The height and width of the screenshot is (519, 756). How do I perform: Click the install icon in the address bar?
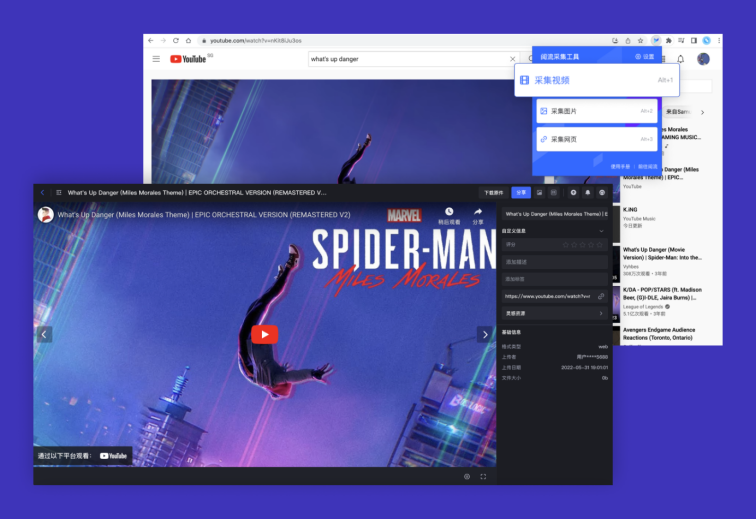(x=615, y=41)
